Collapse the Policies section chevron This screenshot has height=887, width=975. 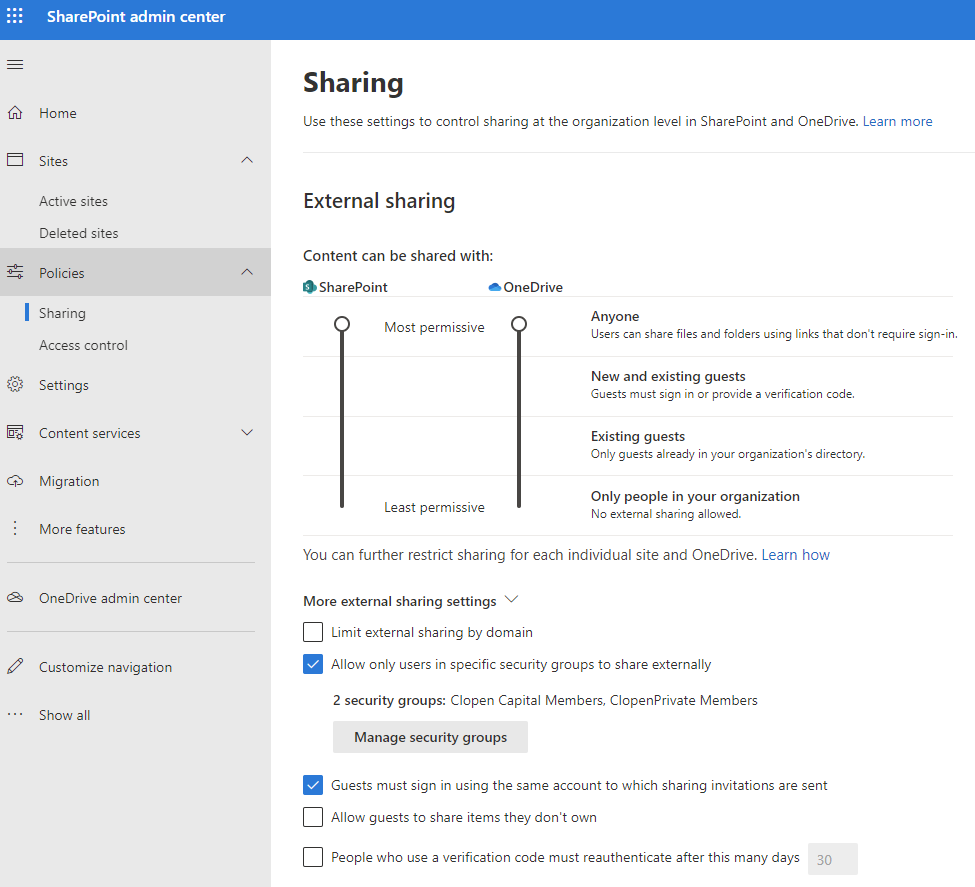click(x=247, y=272)
